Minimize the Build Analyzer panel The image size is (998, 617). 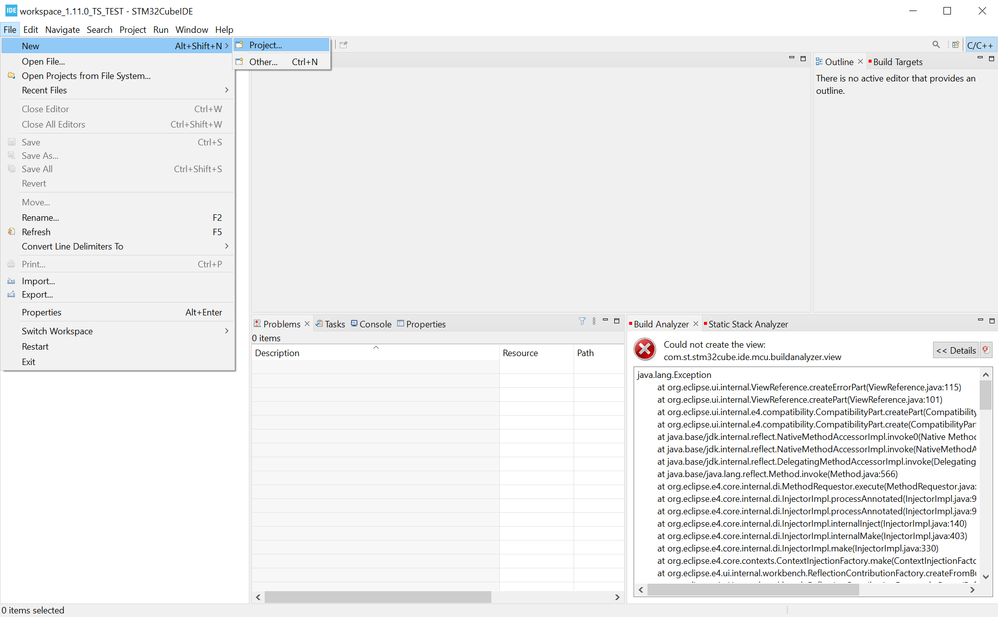[981, 320]
